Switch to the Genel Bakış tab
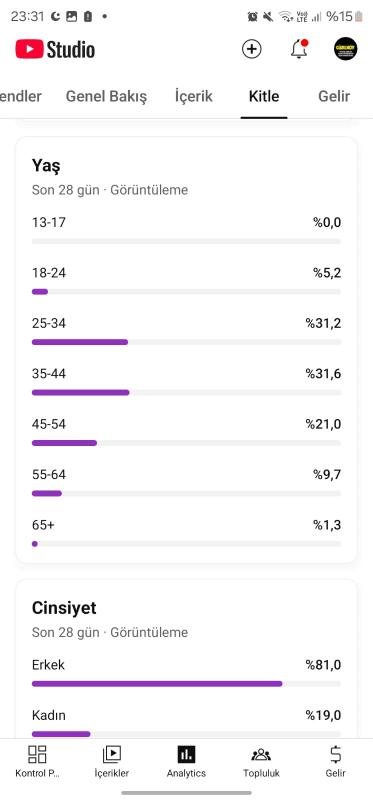This screenshot has height=800, width=373. (106, 96)
